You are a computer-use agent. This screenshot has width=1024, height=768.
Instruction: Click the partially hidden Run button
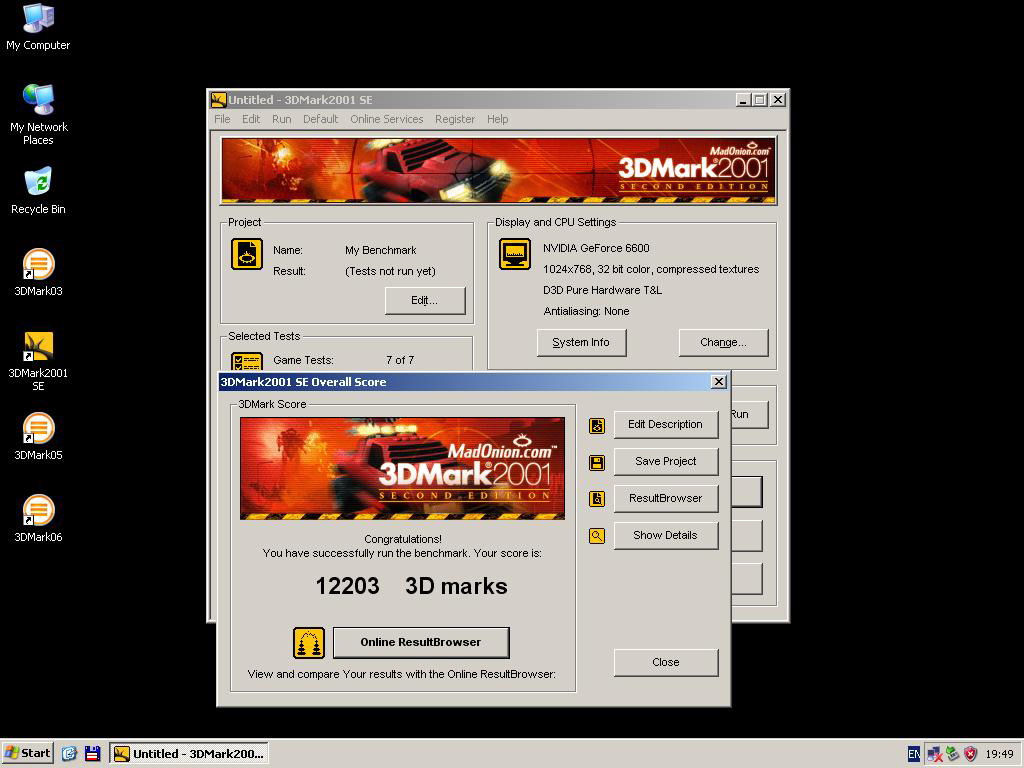pyautogui.click(x=748, y=414)
